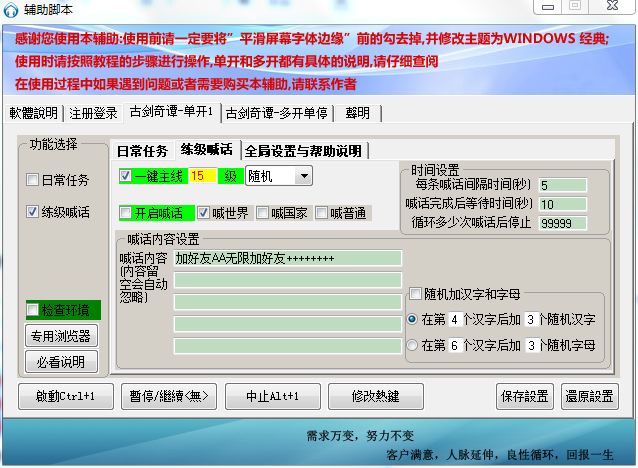Viewport: 638px width, 468px height.
Task: Uncheck the 喊世界 option
Action: [x=204, y=213]
